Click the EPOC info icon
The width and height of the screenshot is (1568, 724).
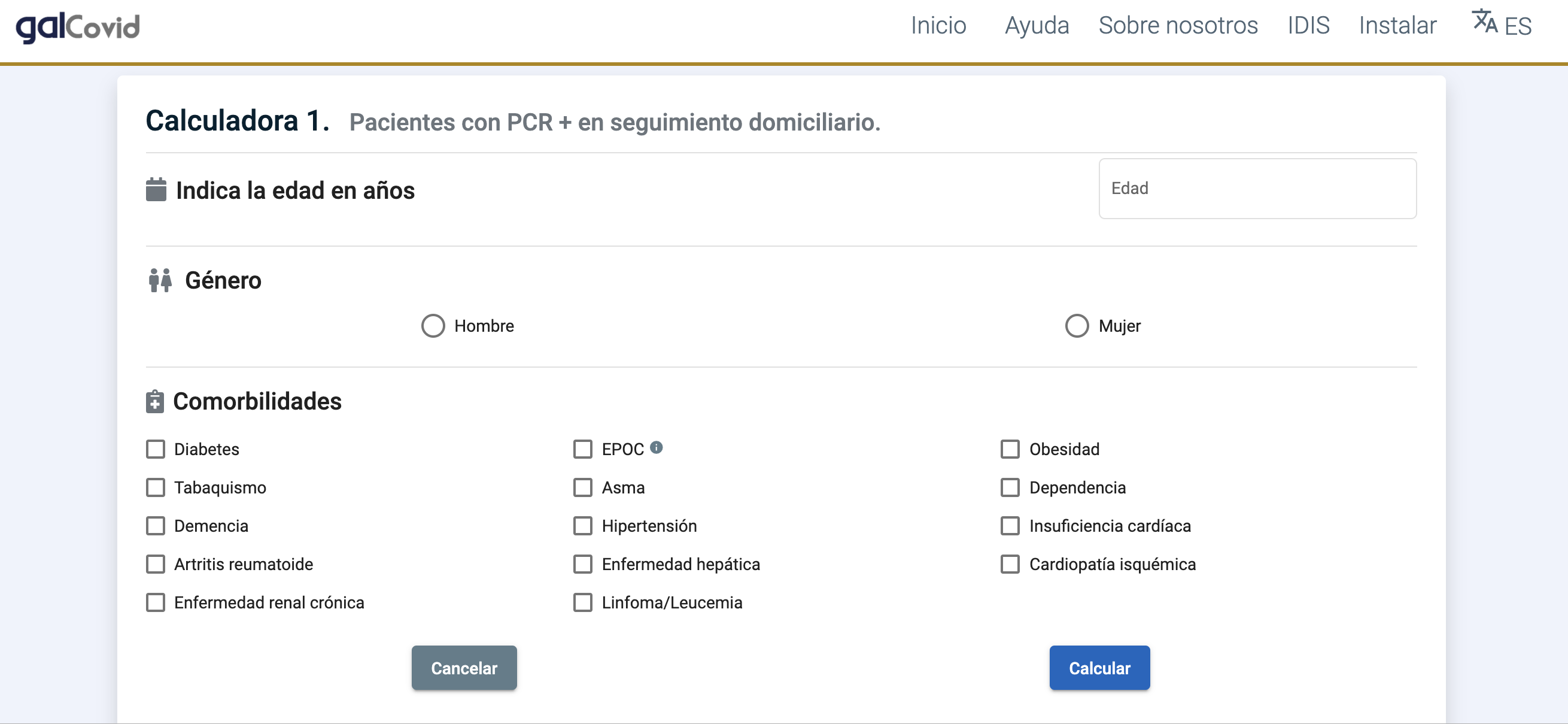coord(656,447)
